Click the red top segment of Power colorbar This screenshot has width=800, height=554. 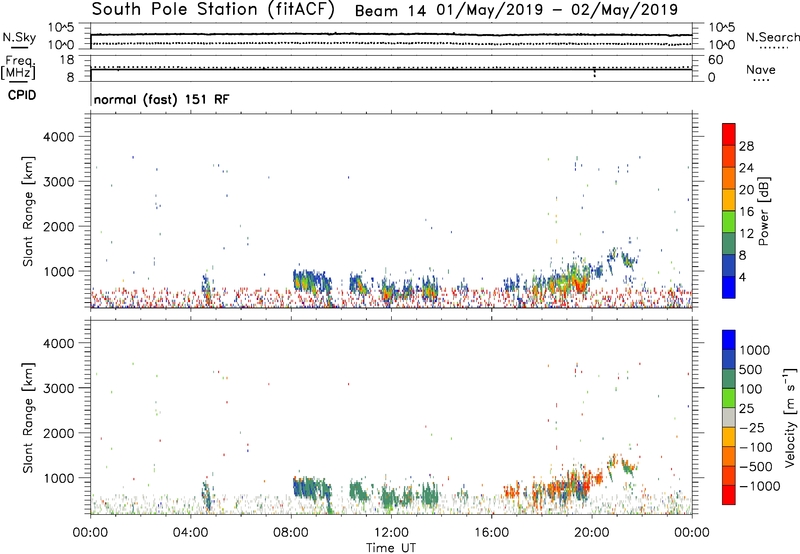(x=729, y=135)
